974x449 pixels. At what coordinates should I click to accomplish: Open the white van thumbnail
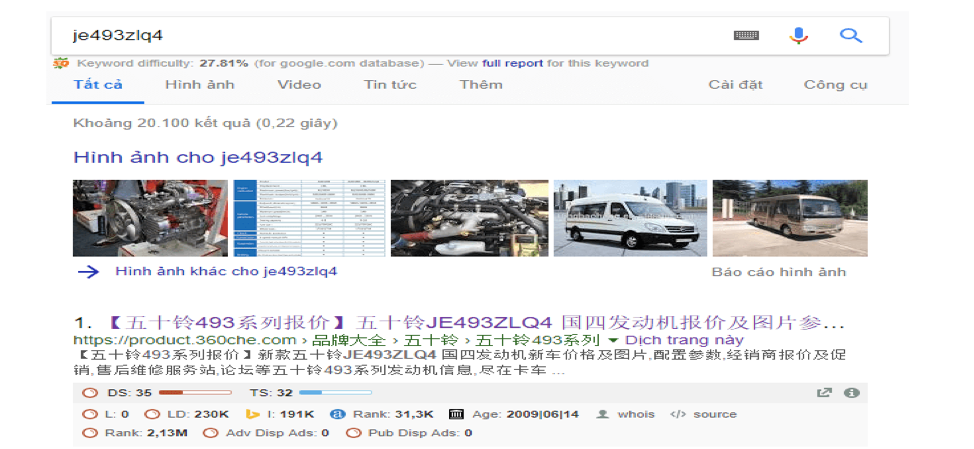630,218
